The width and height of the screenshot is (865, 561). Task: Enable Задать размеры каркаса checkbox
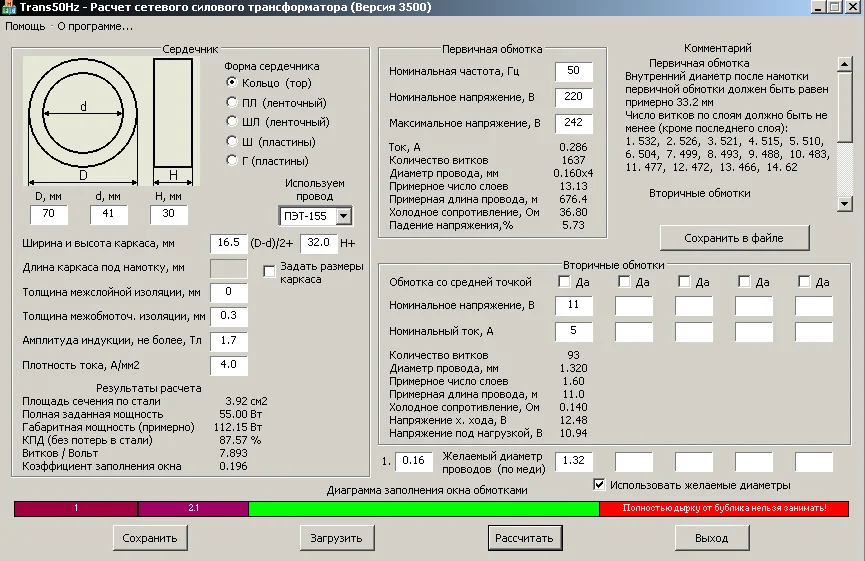269,271
